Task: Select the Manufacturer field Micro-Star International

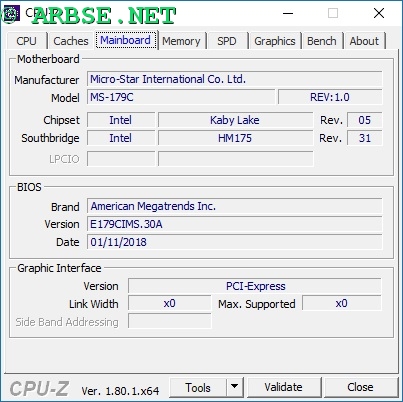Action: 234,79
